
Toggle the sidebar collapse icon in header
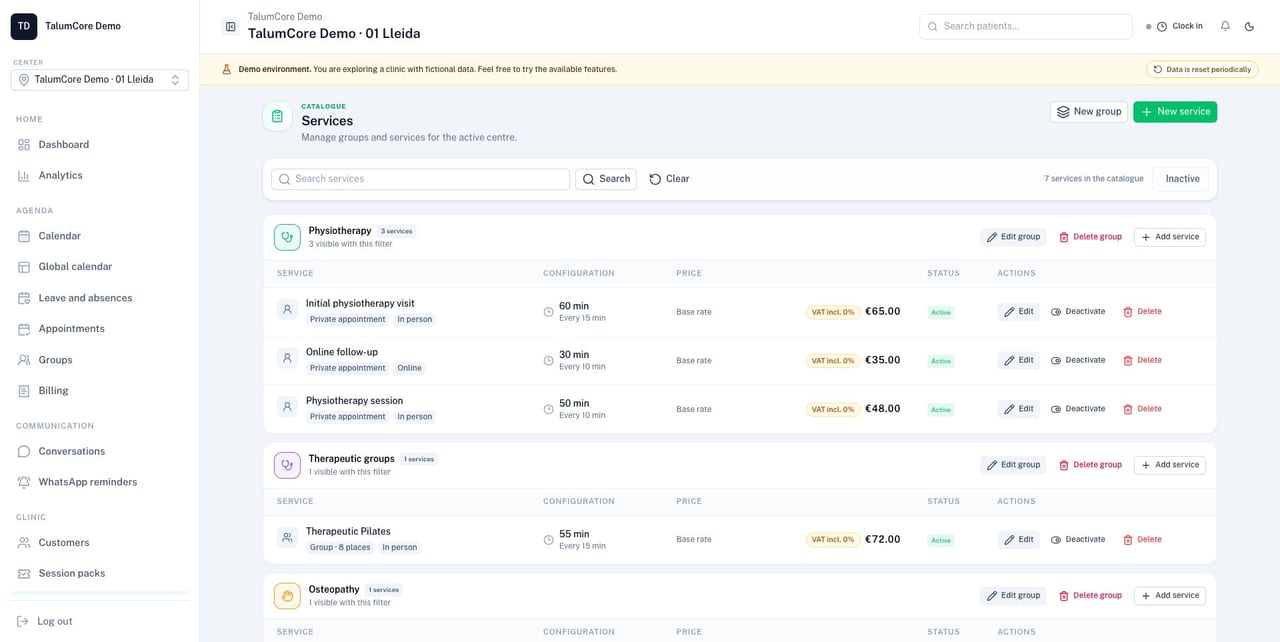point(231,27)
